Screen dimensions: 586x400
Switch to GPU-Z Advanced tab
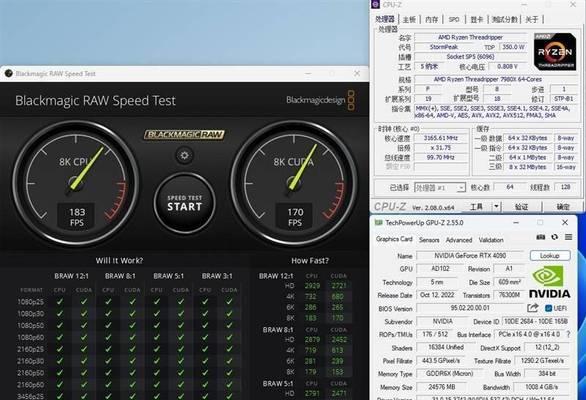tap(459, 240)
